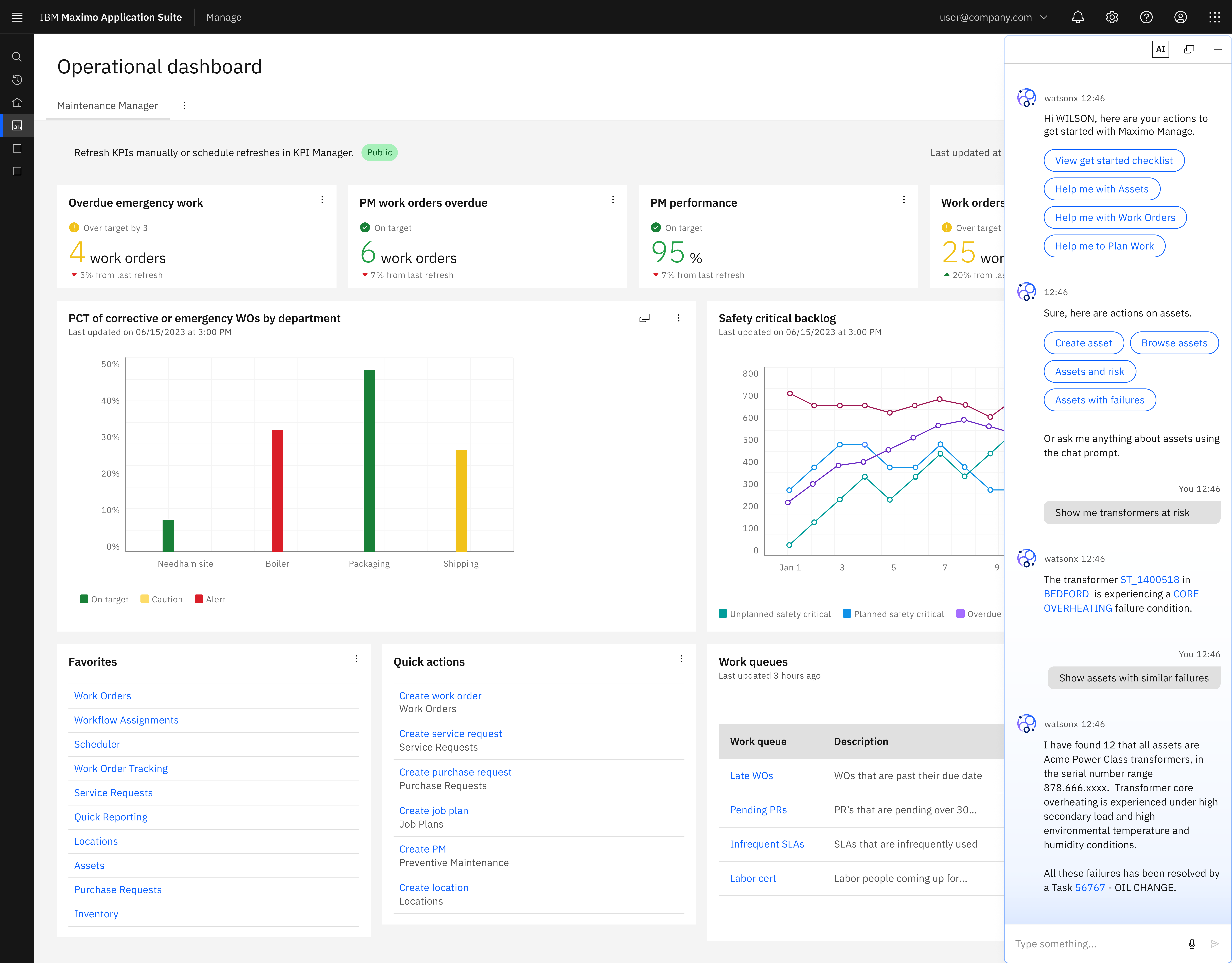
Task: Open Quick Reporting in Favorites
Action: tap(111, 817)
